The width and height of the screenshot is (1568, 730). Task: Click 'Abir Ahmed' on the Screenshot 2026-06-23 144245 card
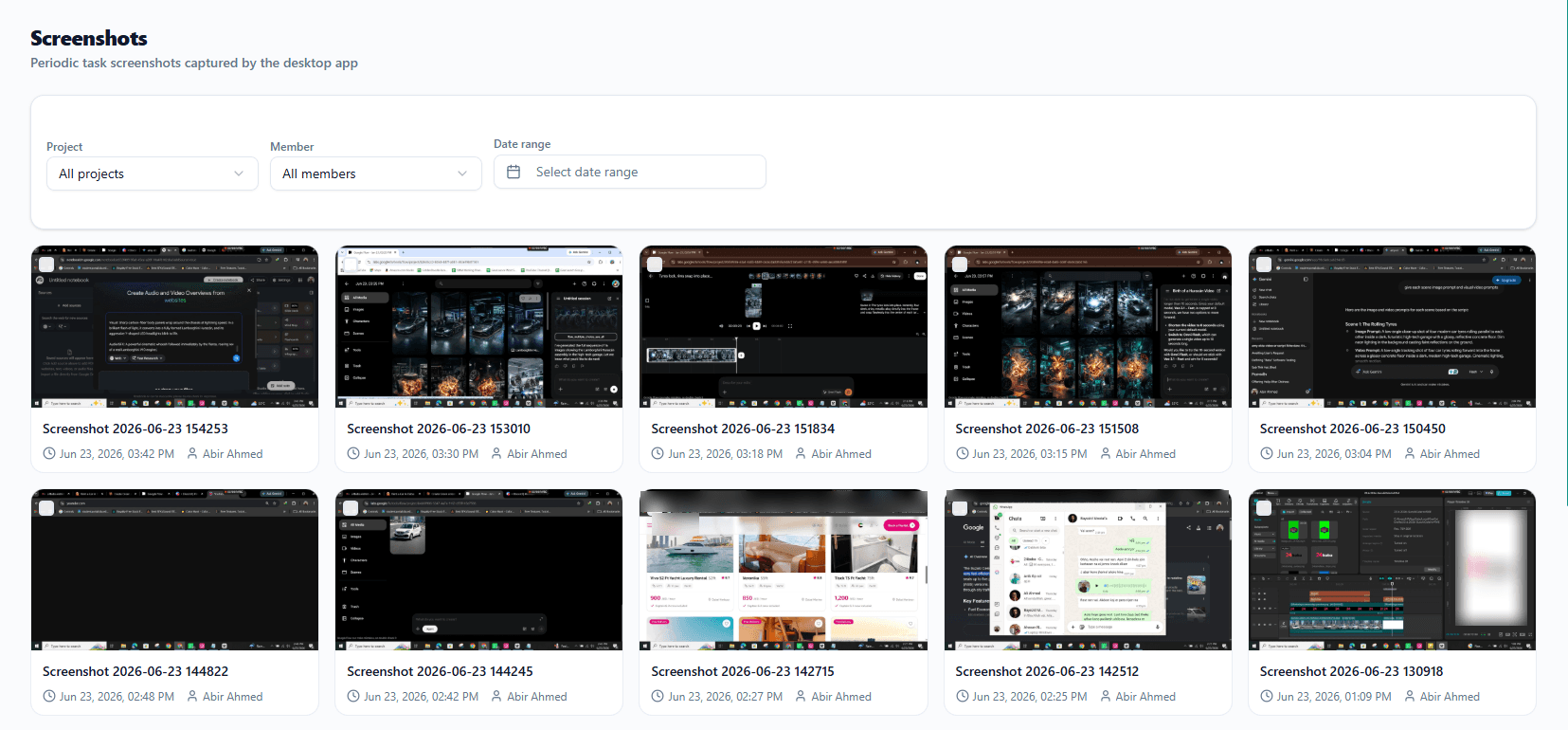click(x=537, y=697)
